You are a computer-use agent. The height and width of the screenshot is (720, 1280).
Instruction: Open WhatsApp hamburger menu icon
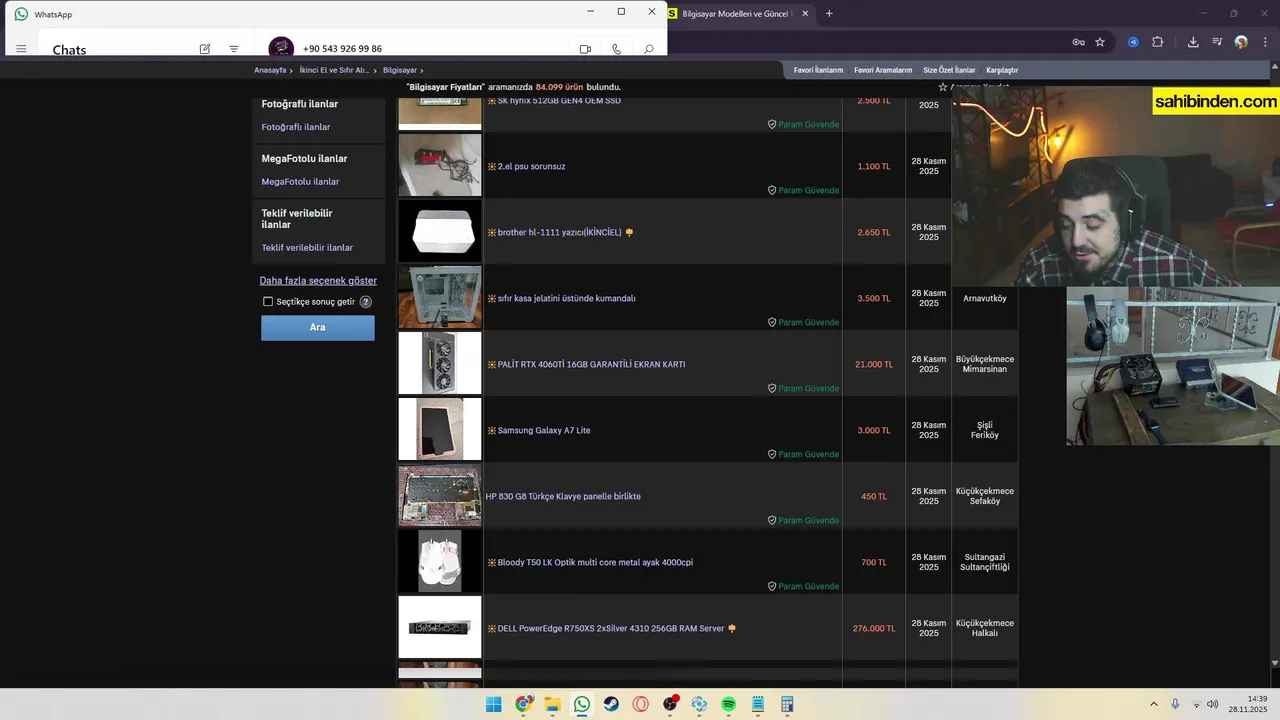(x=21, y=49)
